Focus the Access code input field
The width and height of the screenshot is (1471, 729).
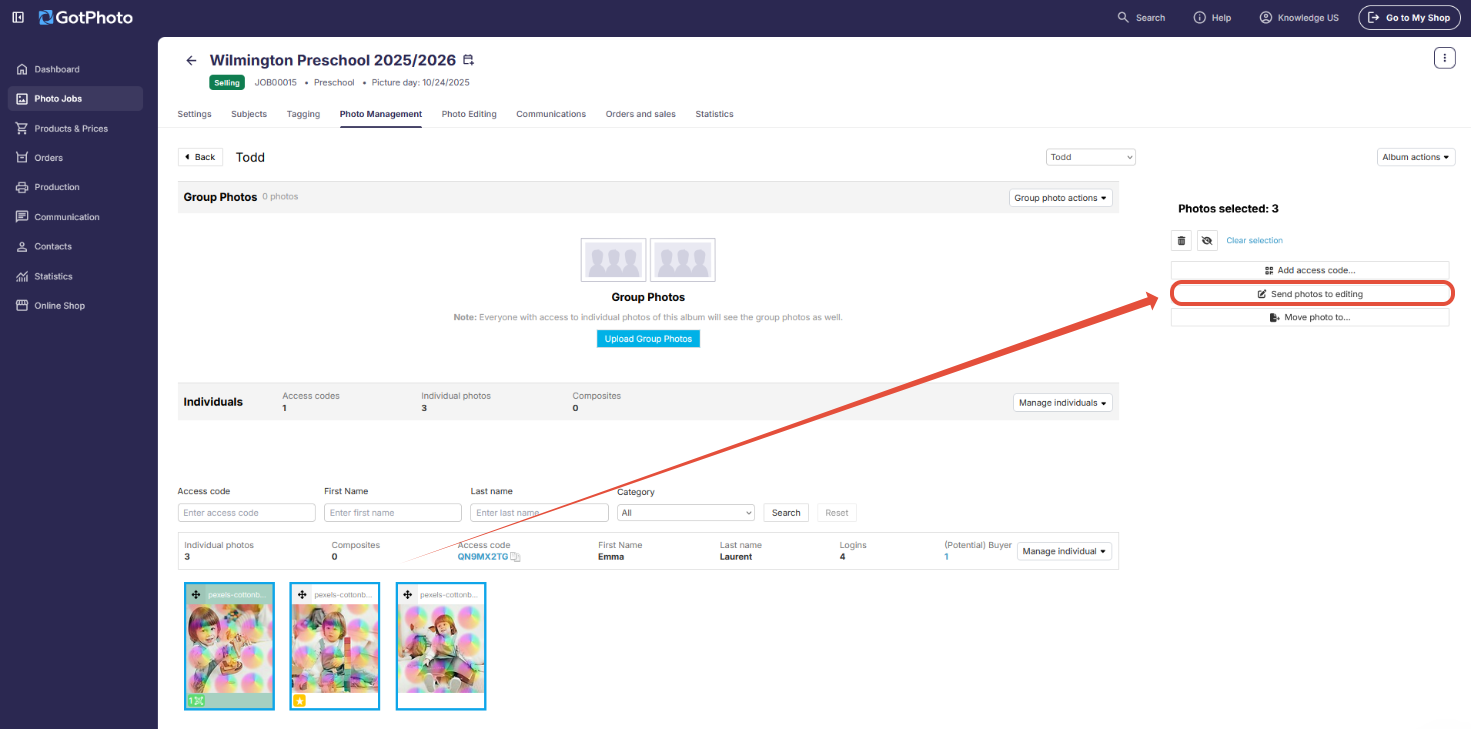pyautogui.click(x=247, y=513)
